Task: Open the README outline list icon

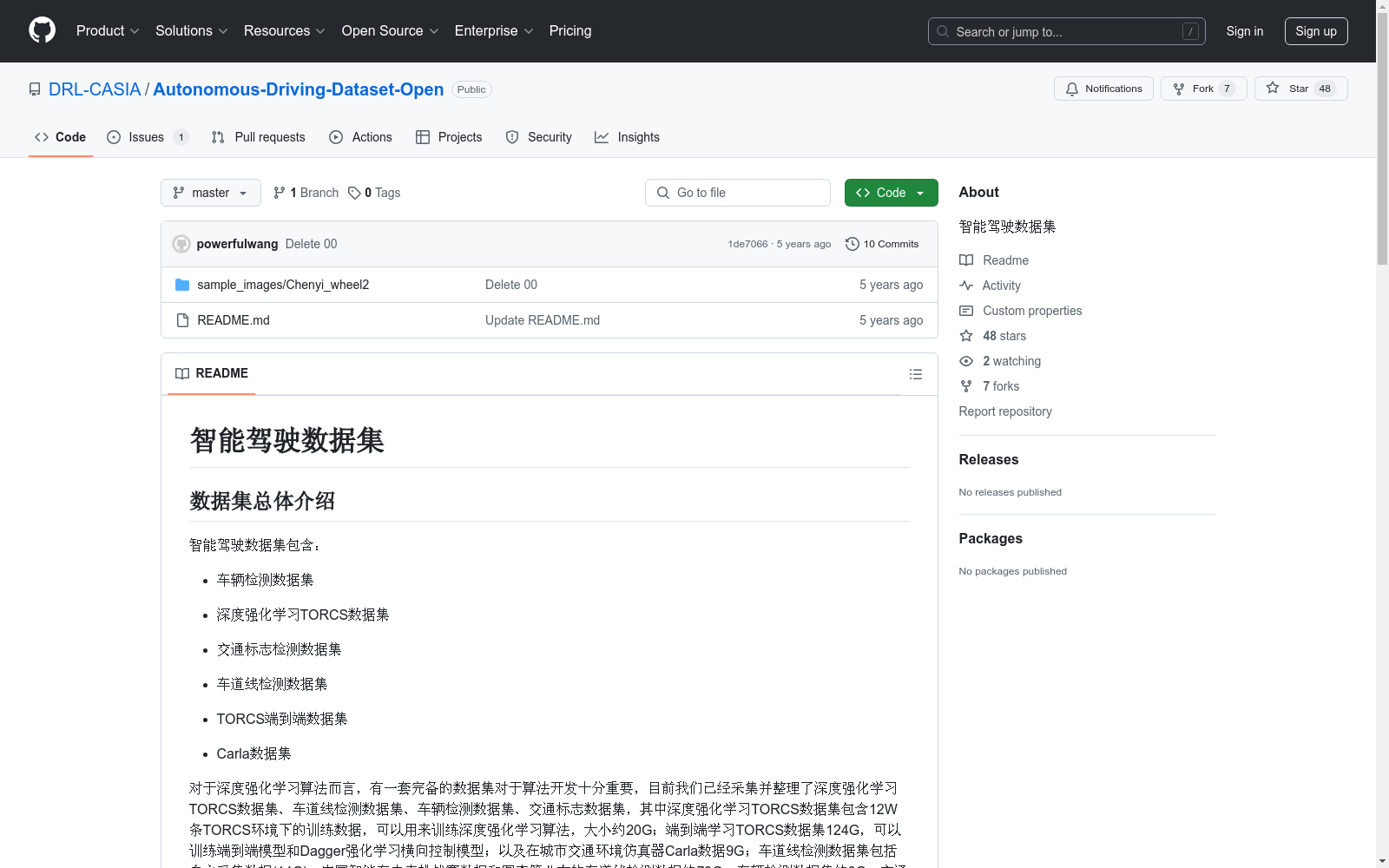Action: [916, 374]
